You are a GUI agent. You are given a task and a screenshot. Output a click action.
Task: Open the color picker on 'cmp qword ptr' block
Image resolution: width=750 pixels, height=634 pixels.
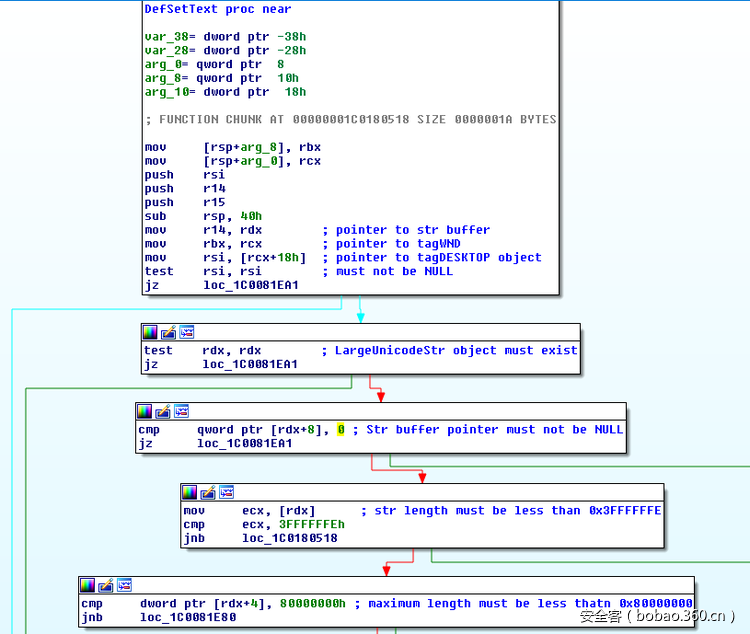pos(145,411)
